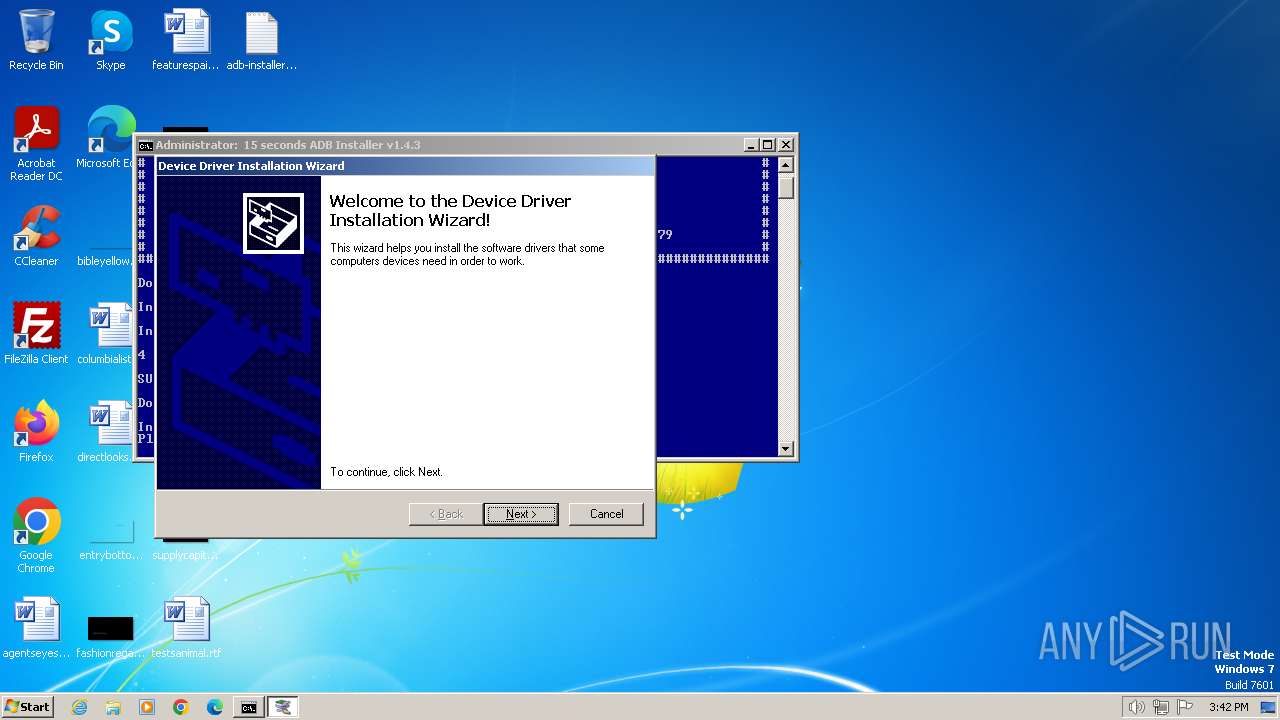Select the columbialist Word document icon

[x=106, y=334]
